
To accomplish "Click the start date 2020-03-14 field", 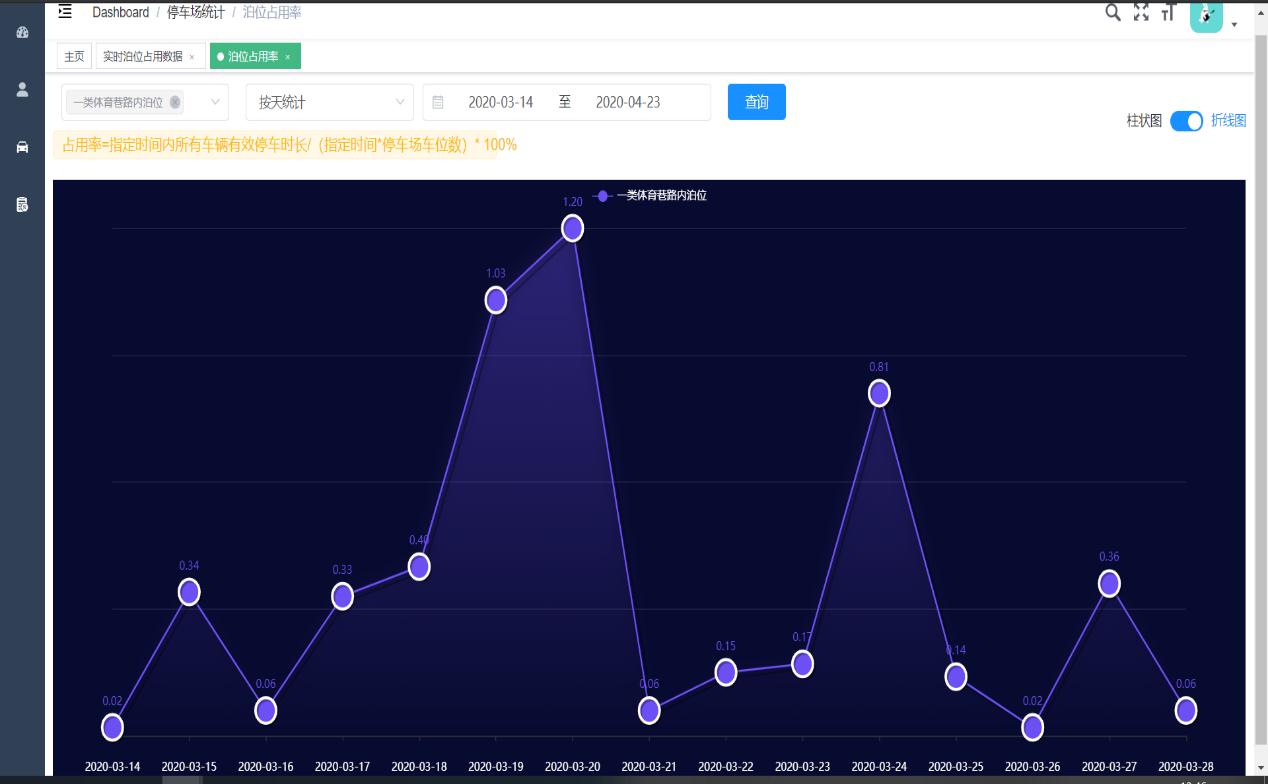I will (500, 102).
